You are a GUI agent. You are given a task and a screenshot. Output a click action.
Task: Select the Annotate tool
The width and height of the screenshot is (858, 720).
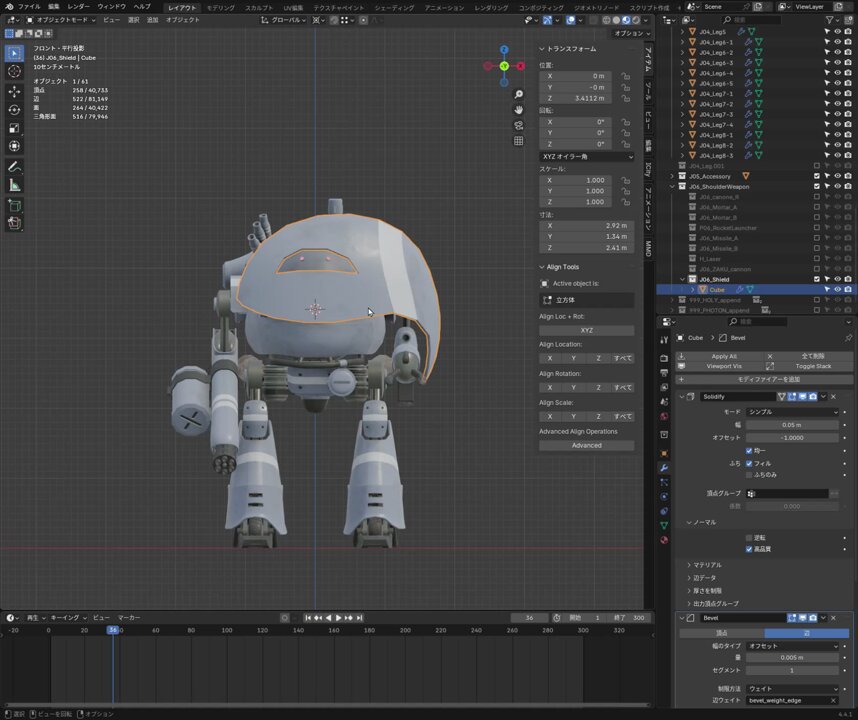click(14, 167)
